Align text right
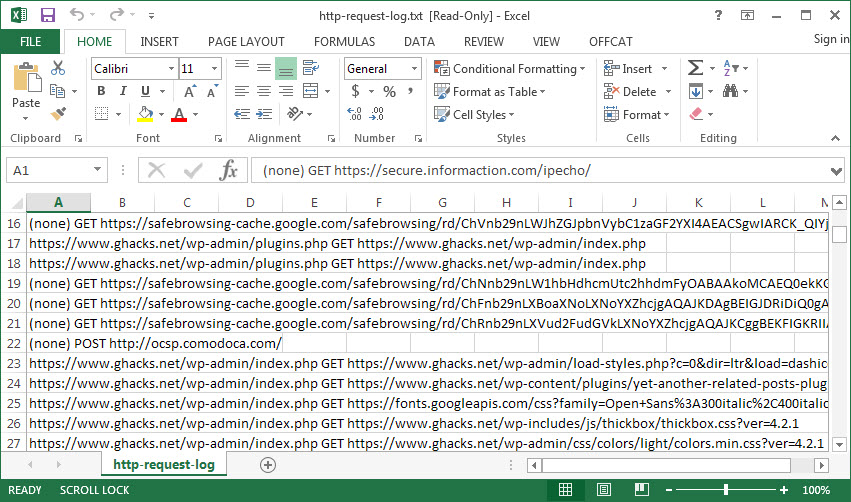Image resolution: width=851 pixels, height=502 pixels. pos(285,91)
